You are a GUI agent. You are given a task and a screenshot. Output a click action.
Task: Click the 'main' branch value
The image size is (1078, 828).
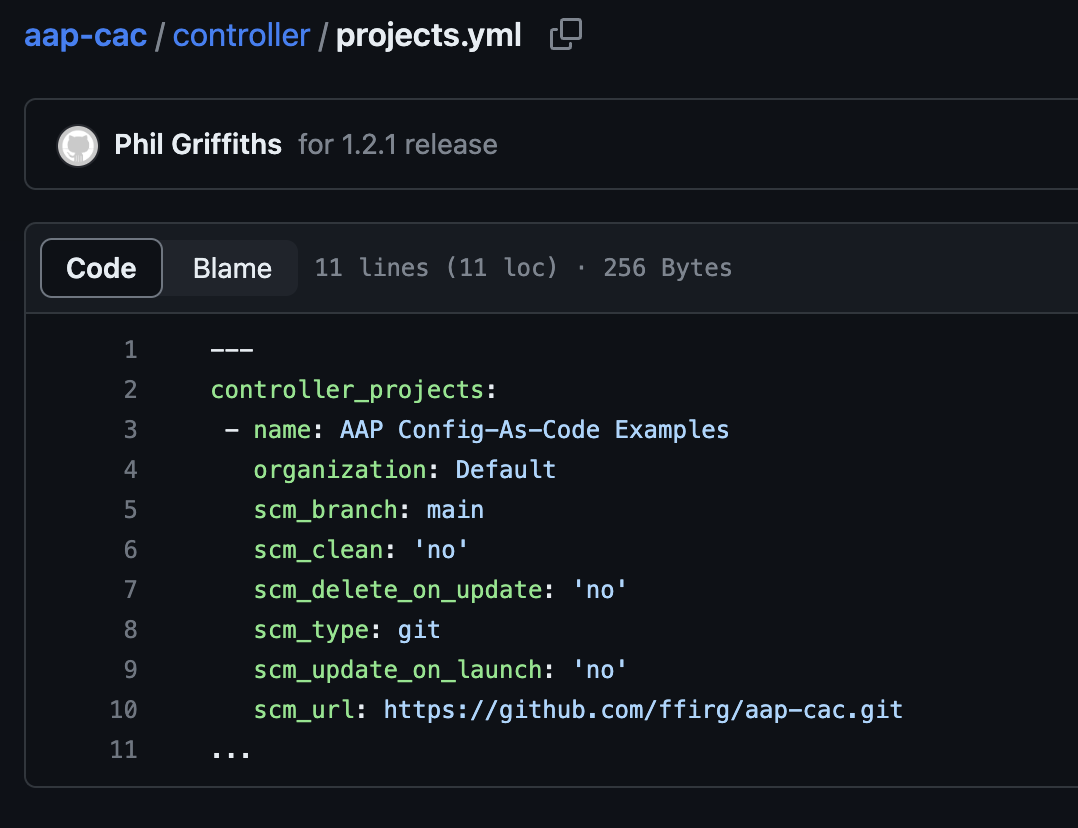pyautogui.click(x=455, y=510)
